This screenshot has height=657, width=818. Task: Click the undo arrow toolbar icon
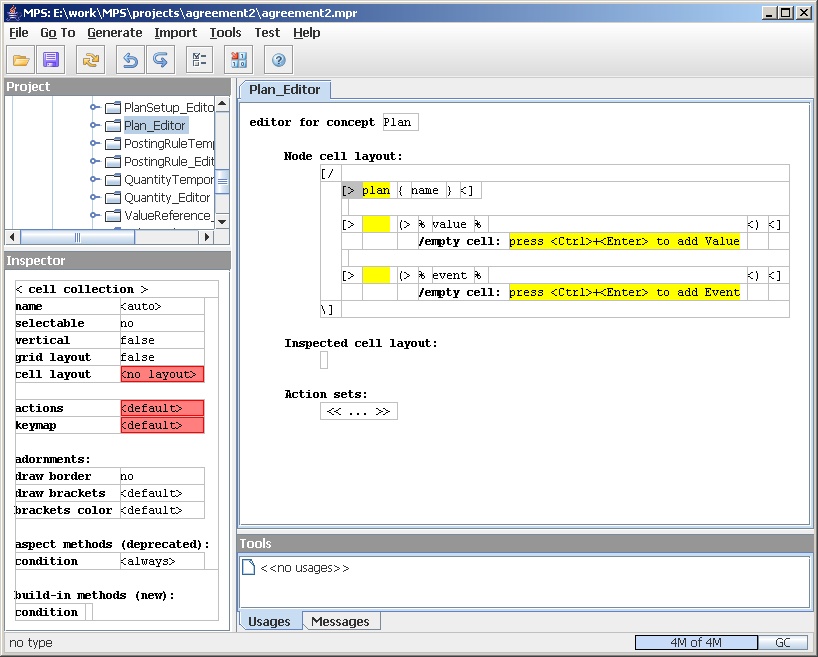pyautogui.click(x=130, y=60)
